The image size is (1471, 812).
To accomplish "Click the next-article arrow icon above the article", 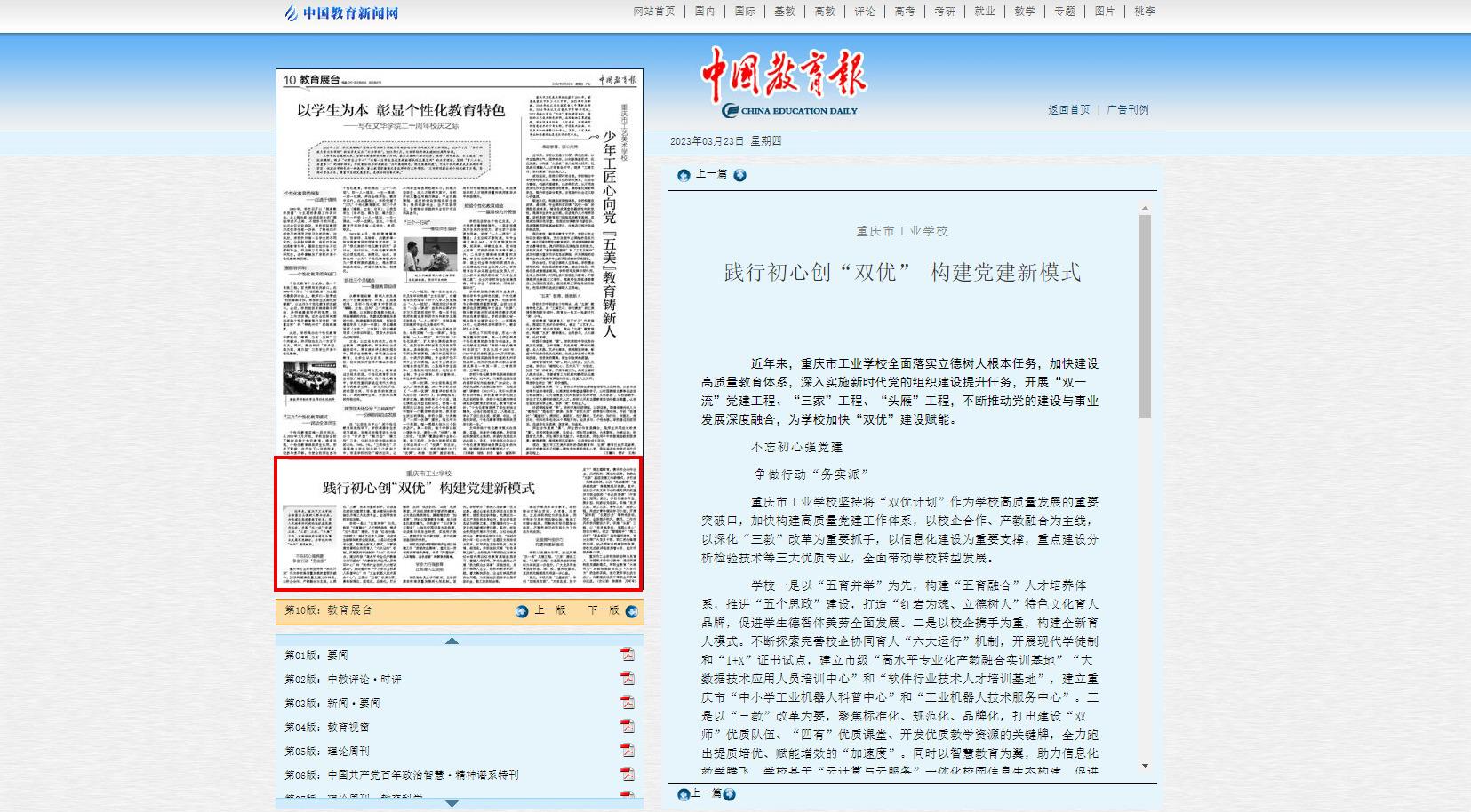I will pyautogui.click(x=739, y=175).
